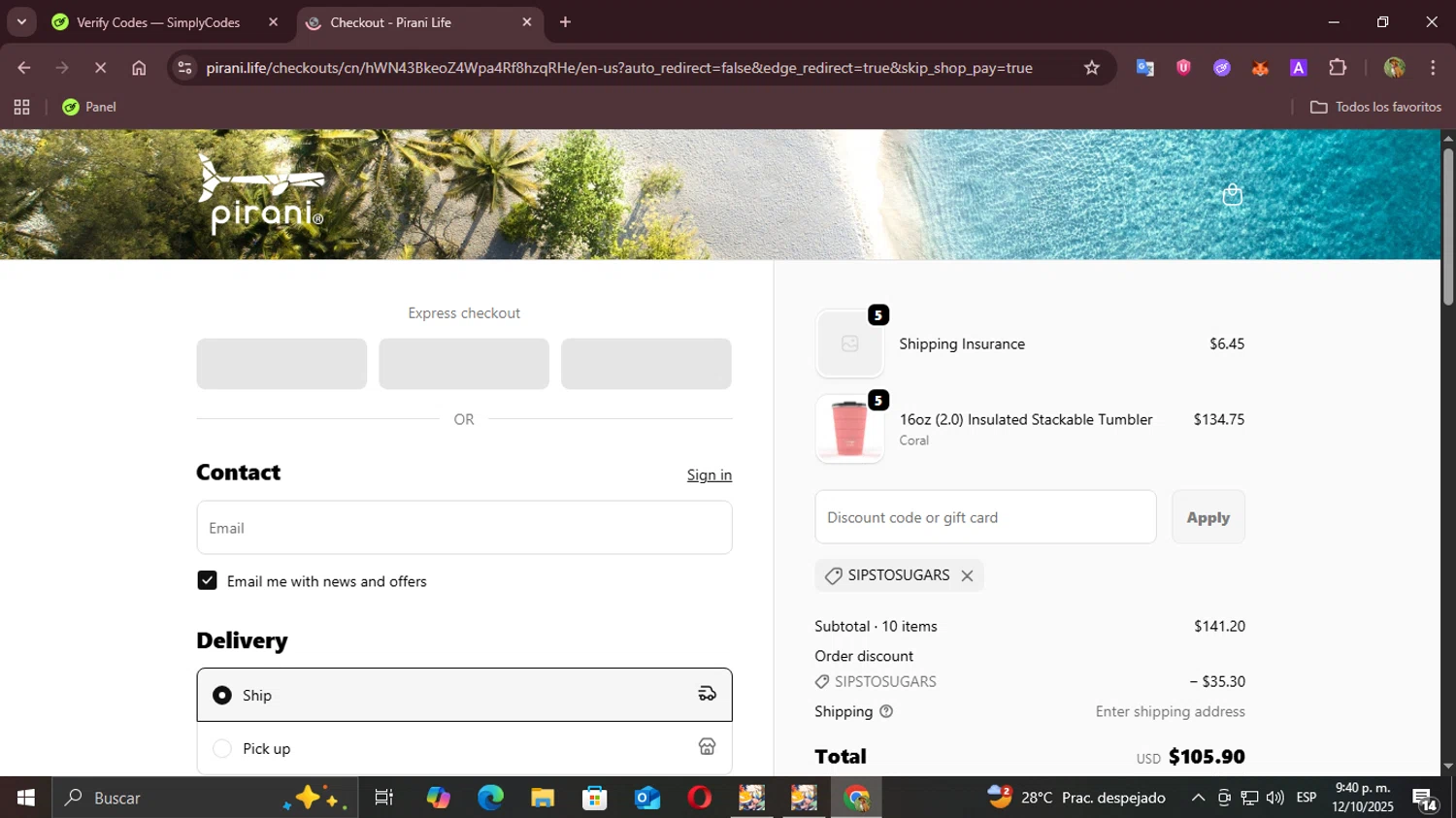Close the Verify Codes tab
Image resolution: width=1456 pixels, height=818 pixels.
(x=273, y=22)
